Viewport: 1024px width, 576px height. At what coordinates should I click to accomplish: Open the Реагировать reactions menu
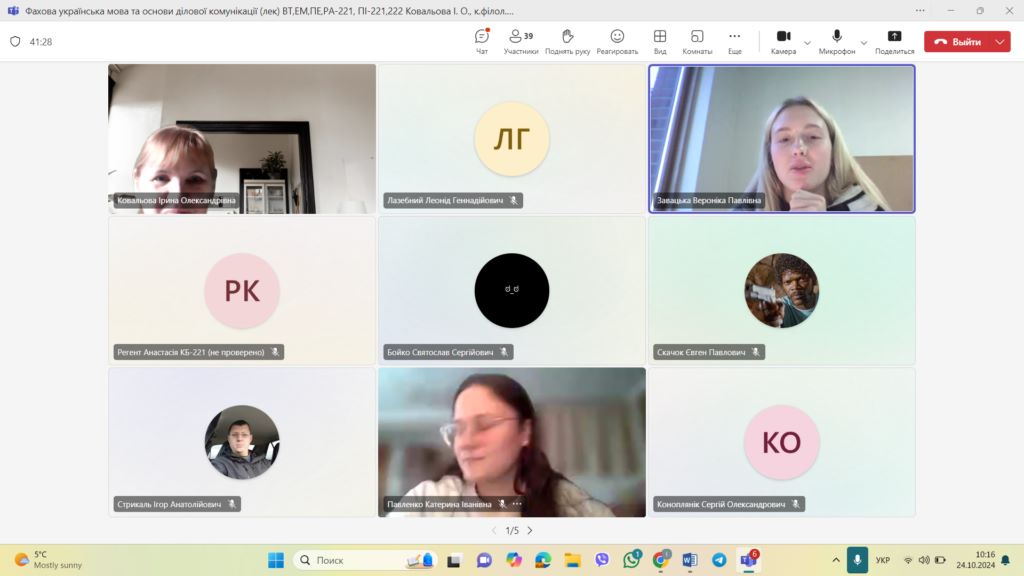point(617,41)
